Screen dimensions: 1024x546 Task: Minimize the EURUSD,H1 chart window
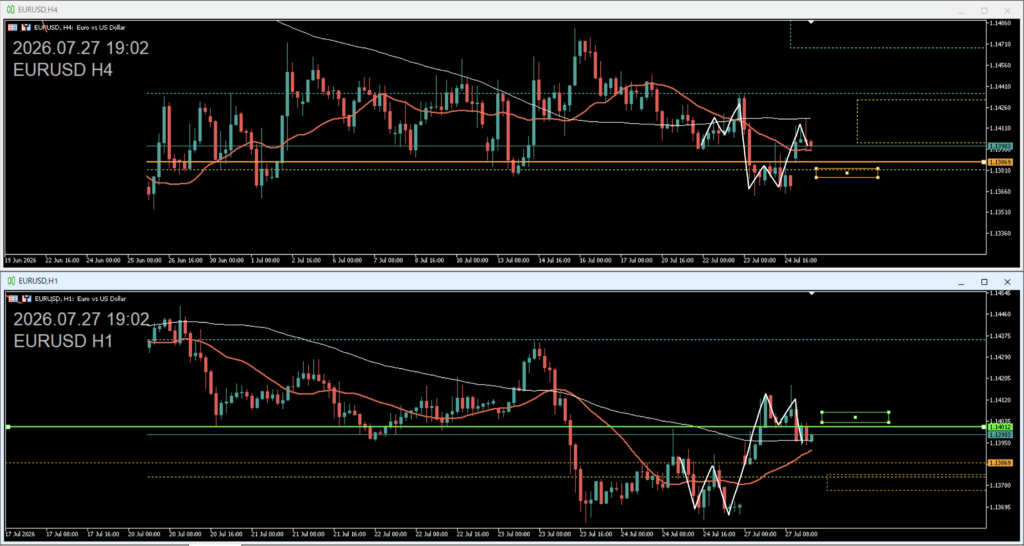point(961,281)
